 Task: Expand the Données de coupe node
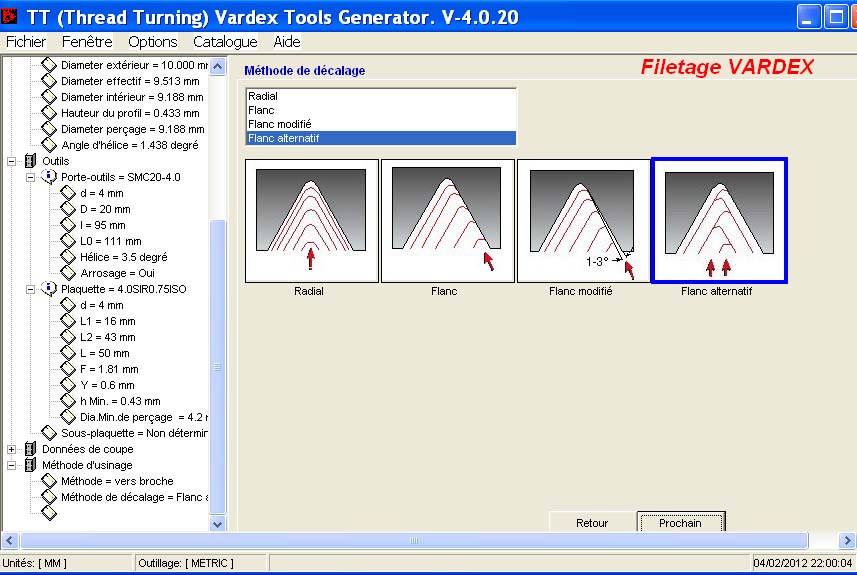click(x=11, y=449)
